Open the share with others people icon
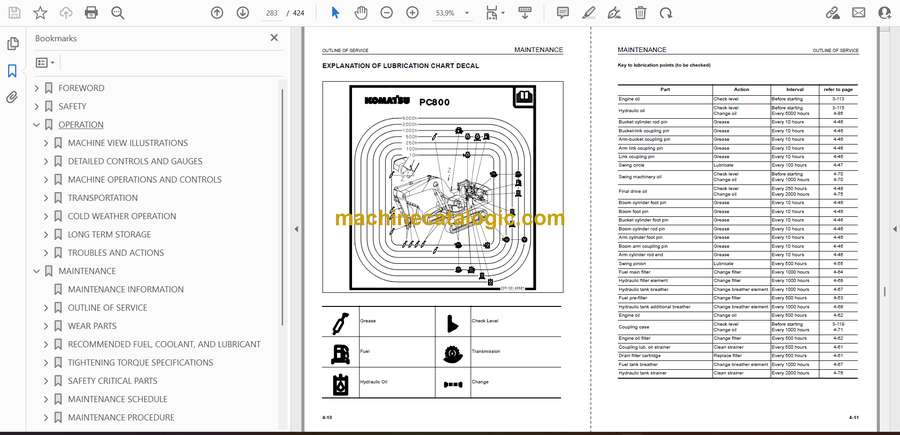900x435 pixels. tap(885, 13)
